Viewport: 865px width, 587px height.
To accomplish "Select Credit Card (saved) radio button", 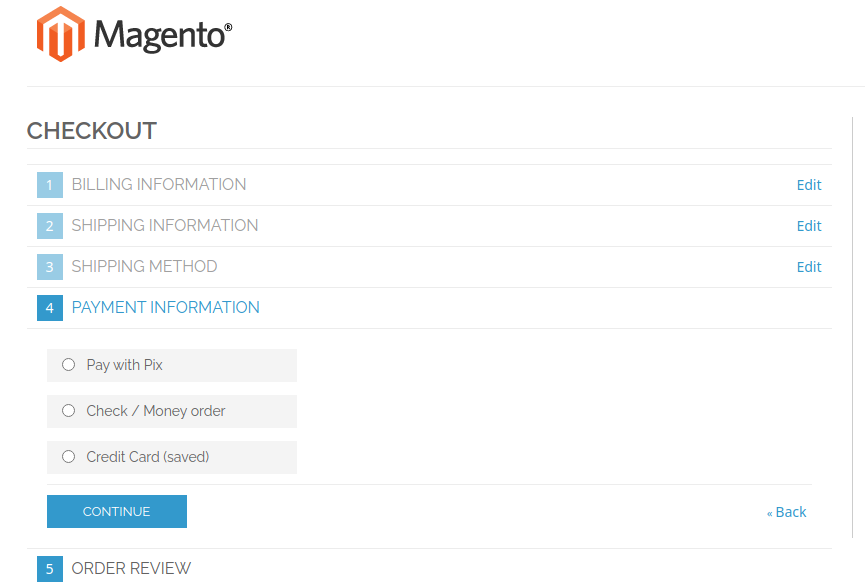I will tap(69, 457).
